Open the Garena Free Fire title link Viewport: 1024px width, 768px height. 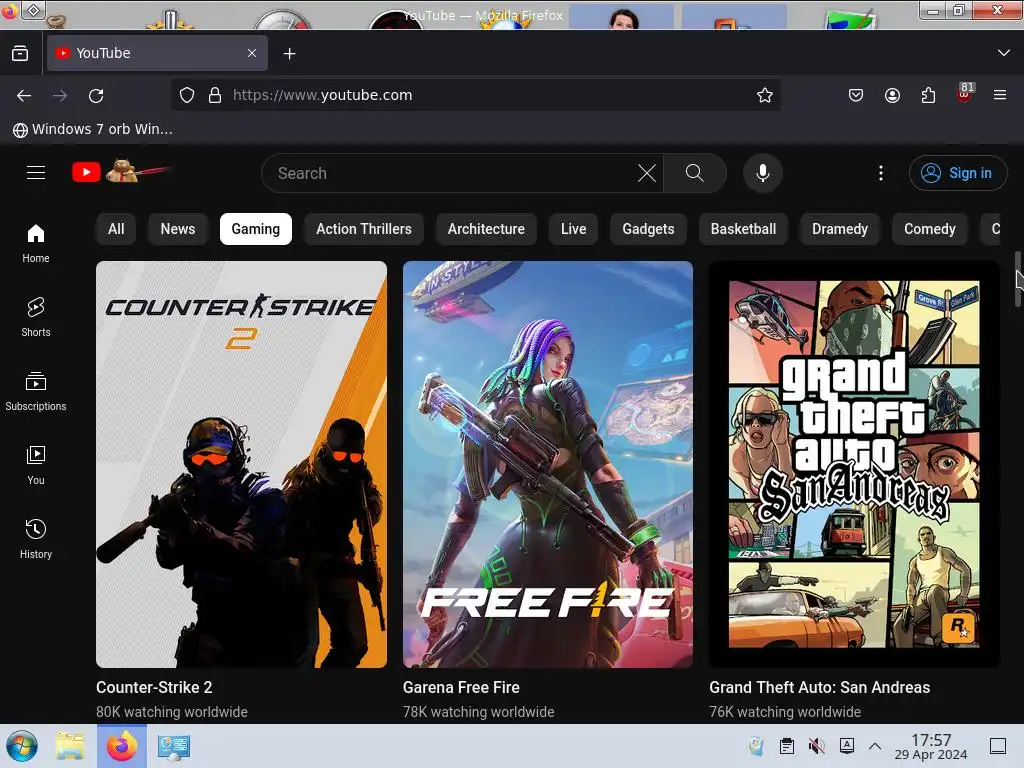tap(461, 687)
